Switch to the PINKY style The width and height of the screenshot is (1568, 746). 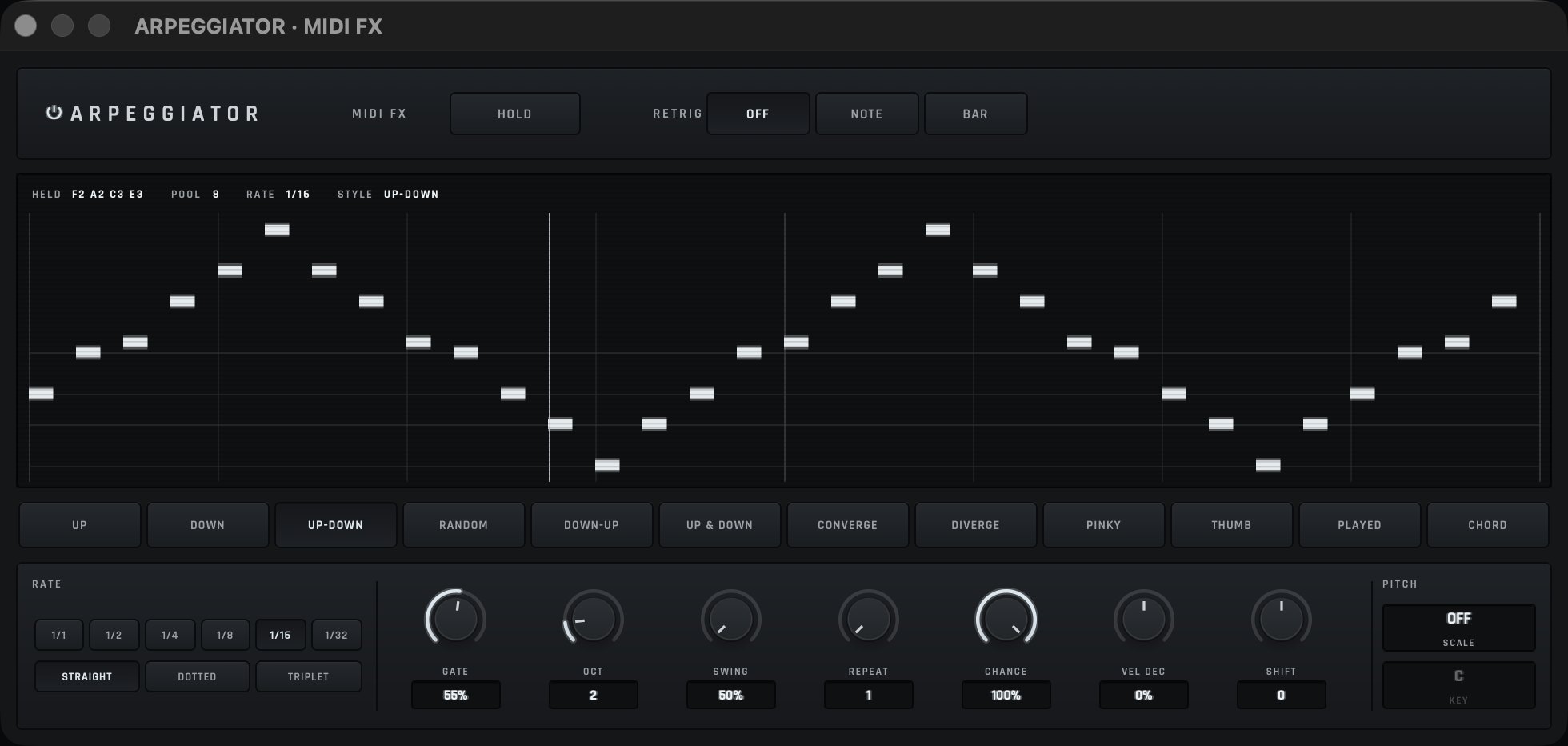(x=1104, y=525)
